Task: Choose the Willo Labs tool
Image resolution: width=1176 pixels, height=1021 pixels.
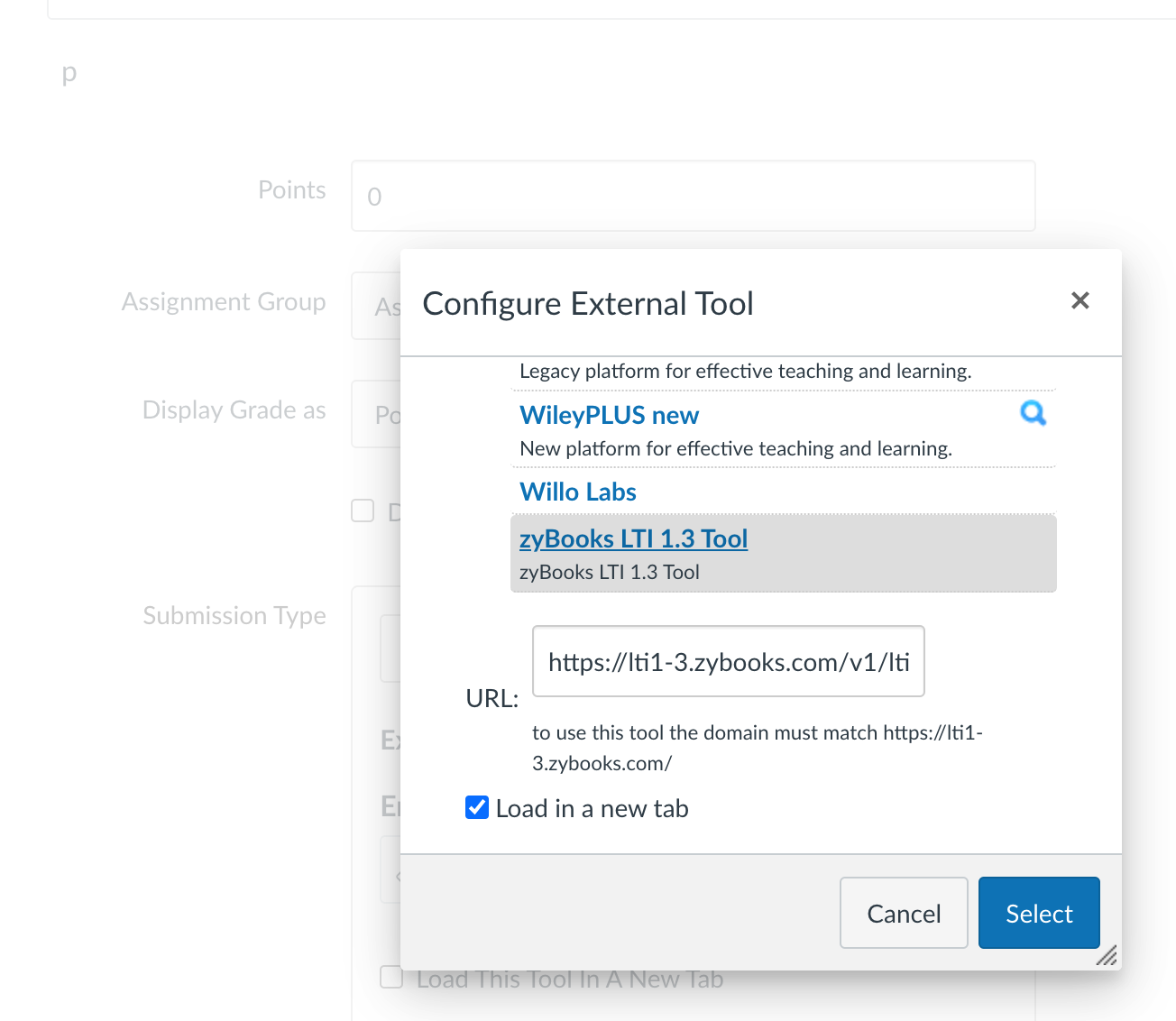Action: pyautogui.click(x=578, y=492)
